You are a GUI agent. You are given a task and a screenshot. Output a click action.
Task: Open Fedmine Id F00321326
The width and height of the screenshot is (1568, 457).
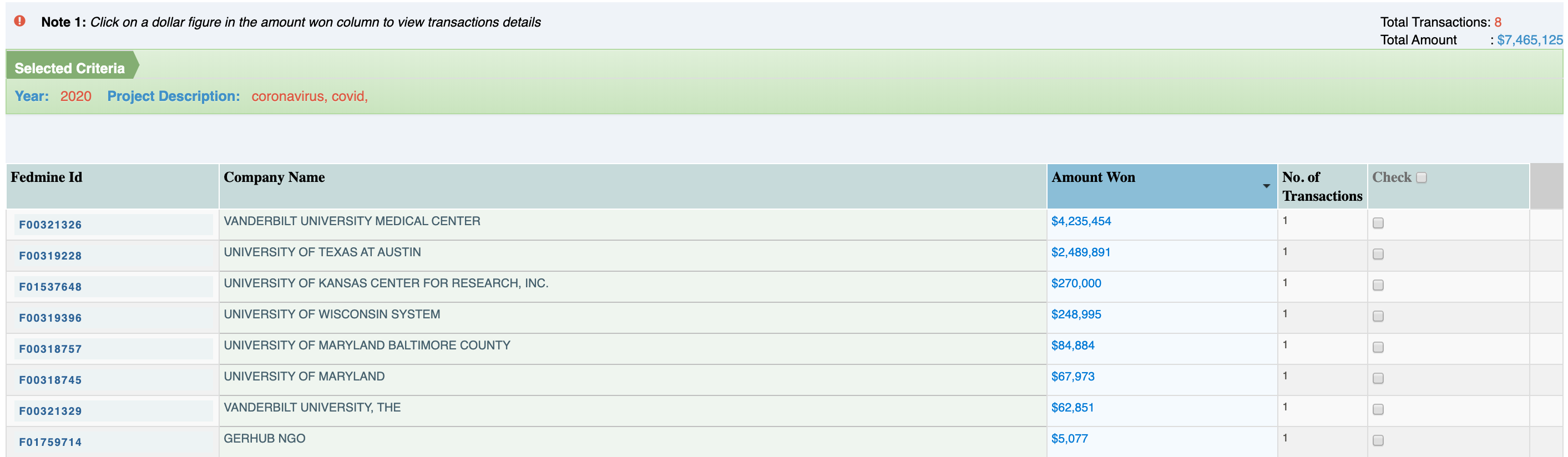pyautogui.click(x=50, y=225)
